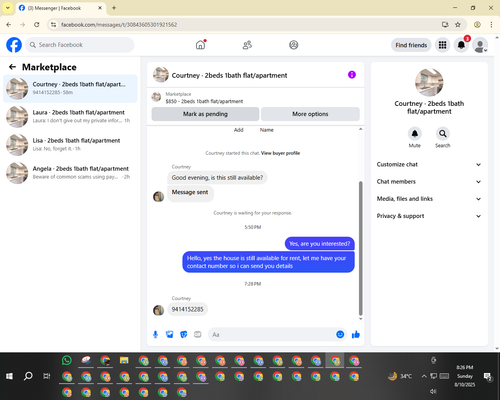
Task: Click 'Yes, are you interested?' message
Action: point(320,244)
